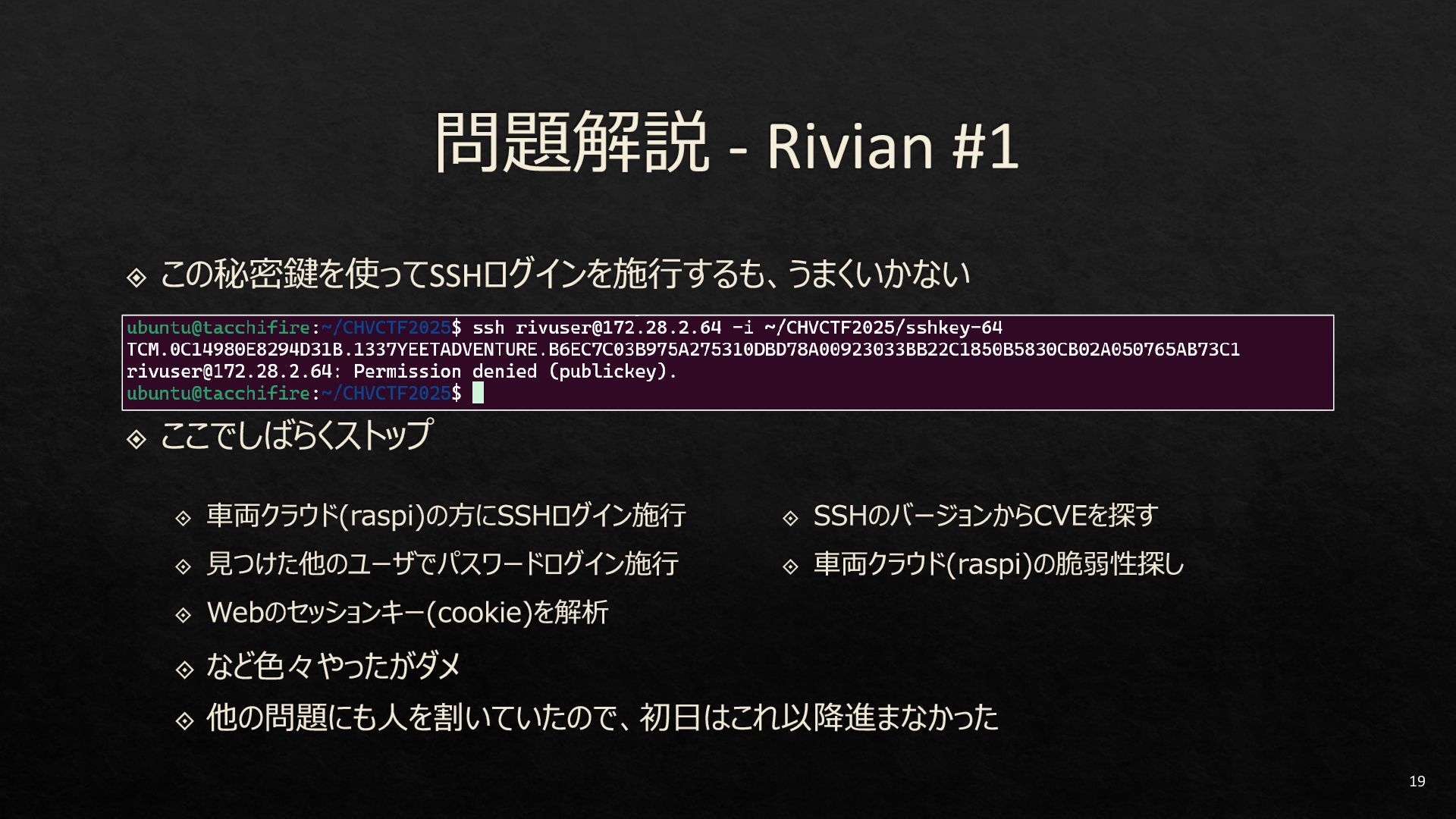Click '車両クラウド(raspi)の脆弱性探し'
Image resolution: width=1456 pixels, height=819 pixels.
pyautogui.click(x=998, y=563)
